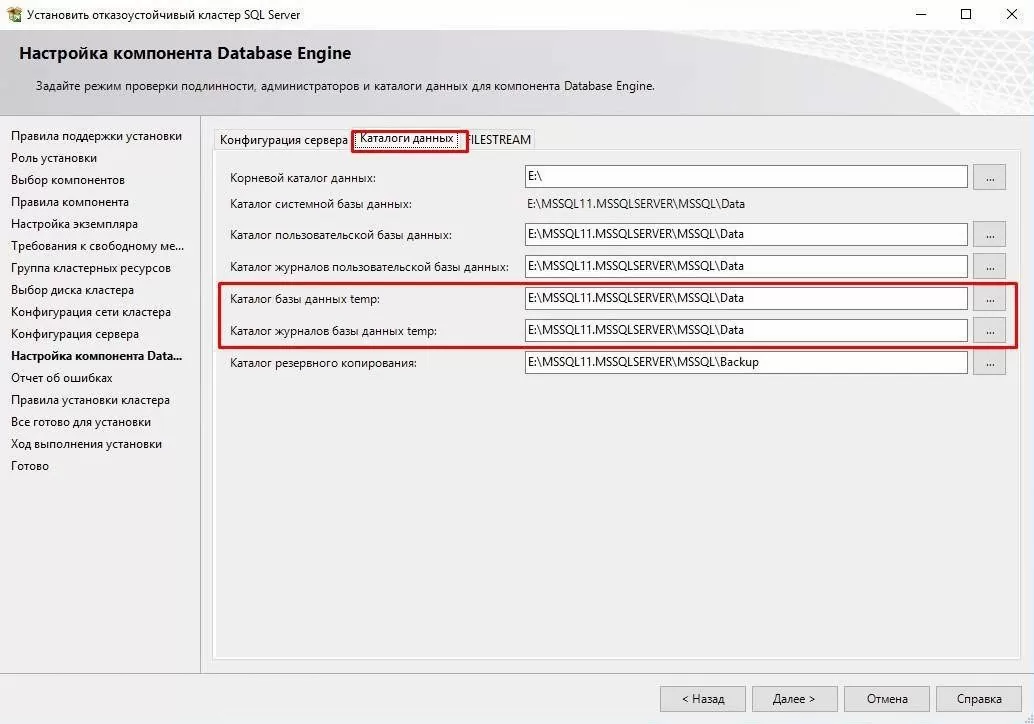
Task: Switch to the Конфигурация сервера tab
Action: click(x=284, y=140)
